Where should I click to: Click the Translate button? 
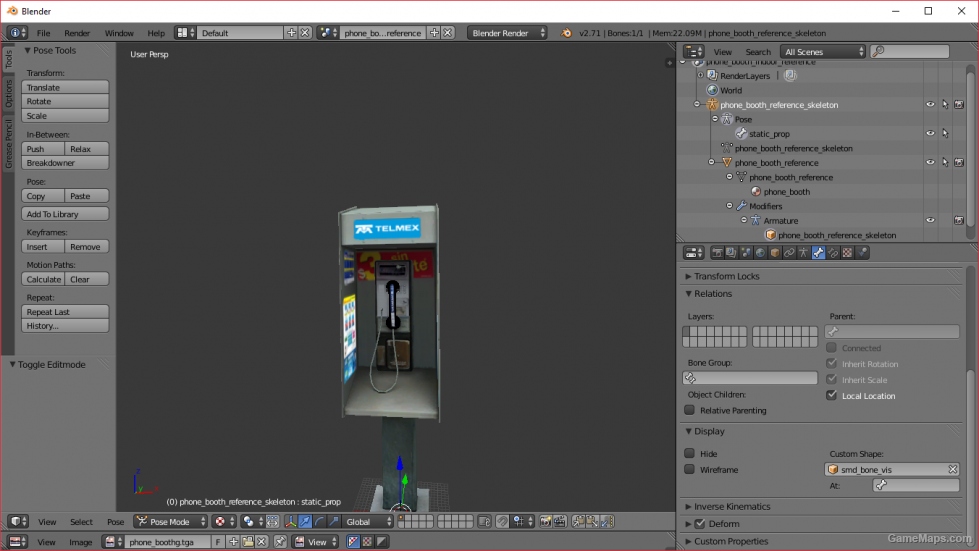[65, 87]
